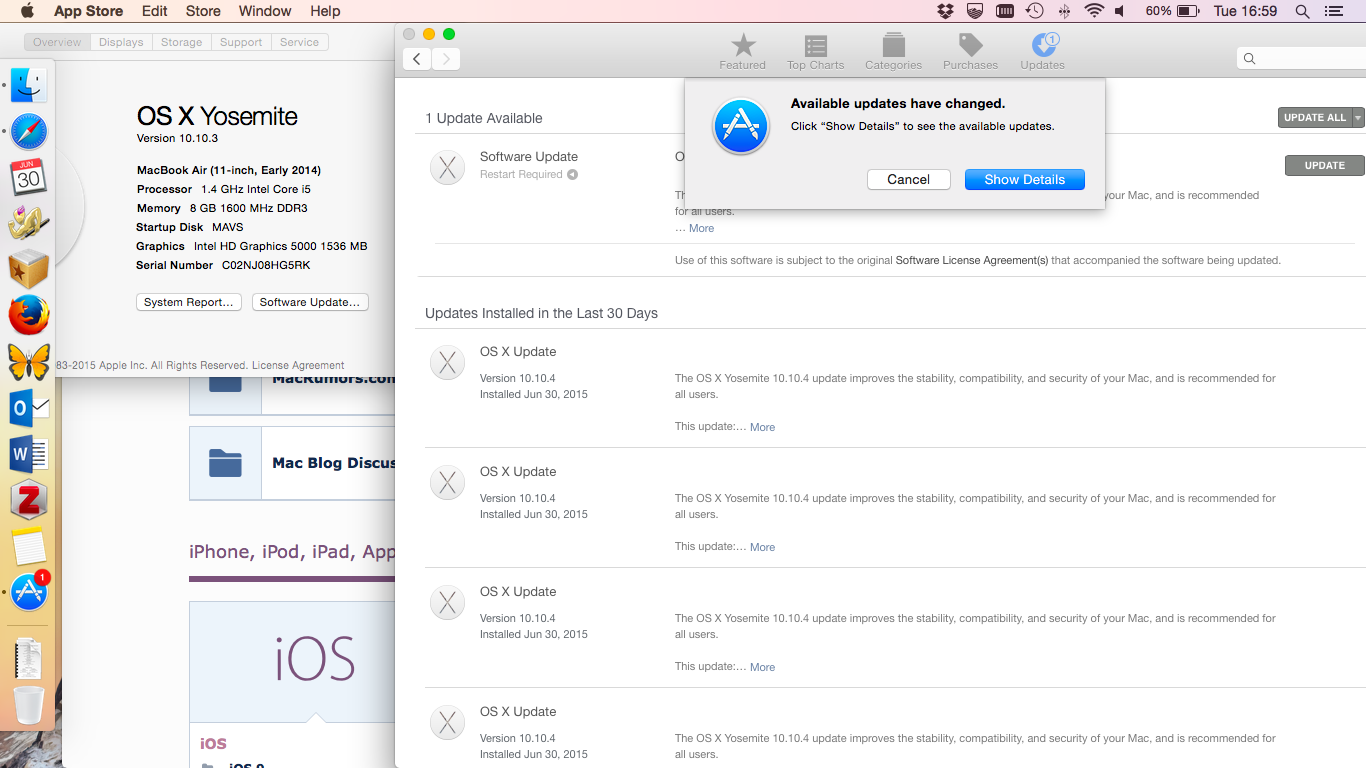The height and width of the screenshot is (768, 1366).
Task: Open the App Store menu
Action: [x=88, y=11]
